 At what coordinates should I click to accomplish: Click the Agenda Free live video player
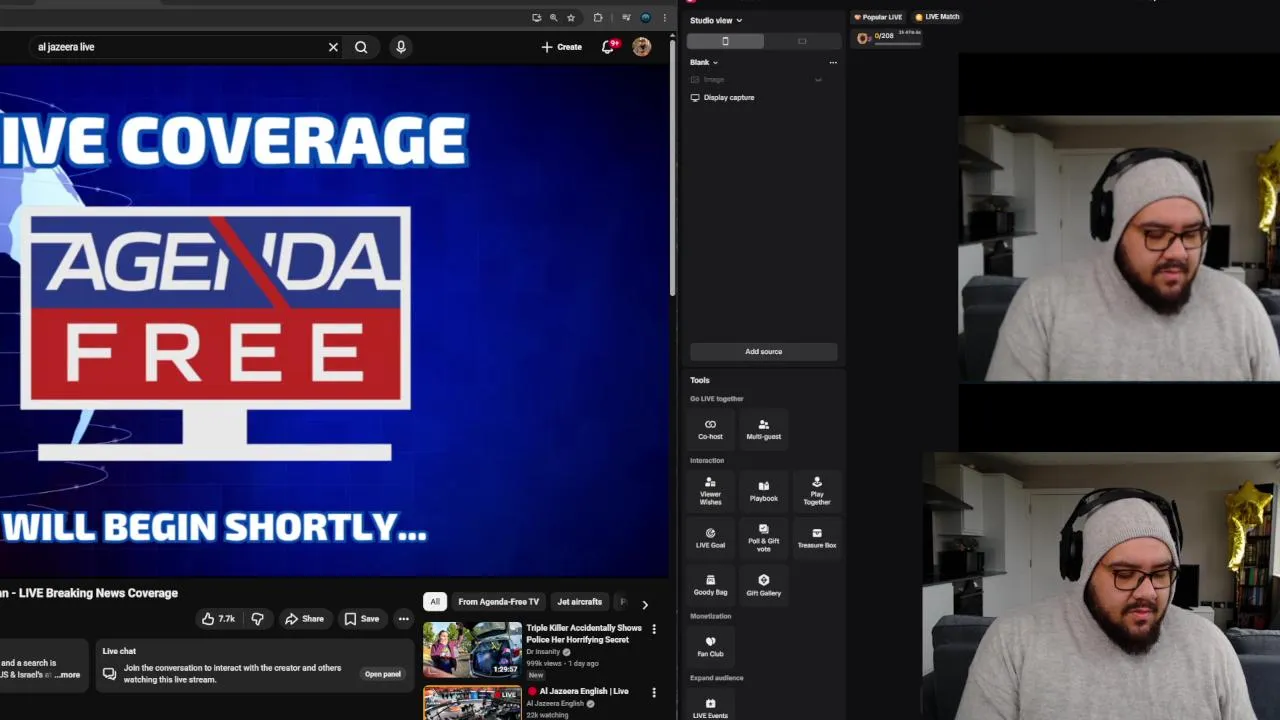333,321
